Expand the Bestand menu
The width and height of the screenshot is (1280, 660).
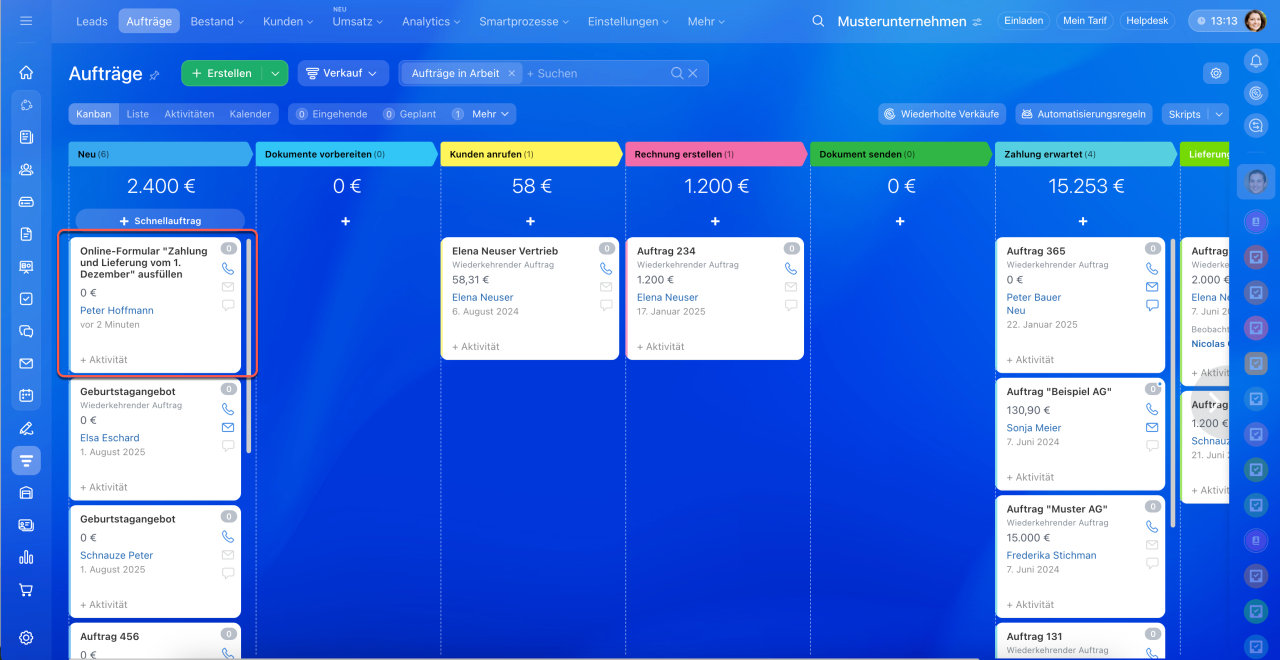point(217,21)
